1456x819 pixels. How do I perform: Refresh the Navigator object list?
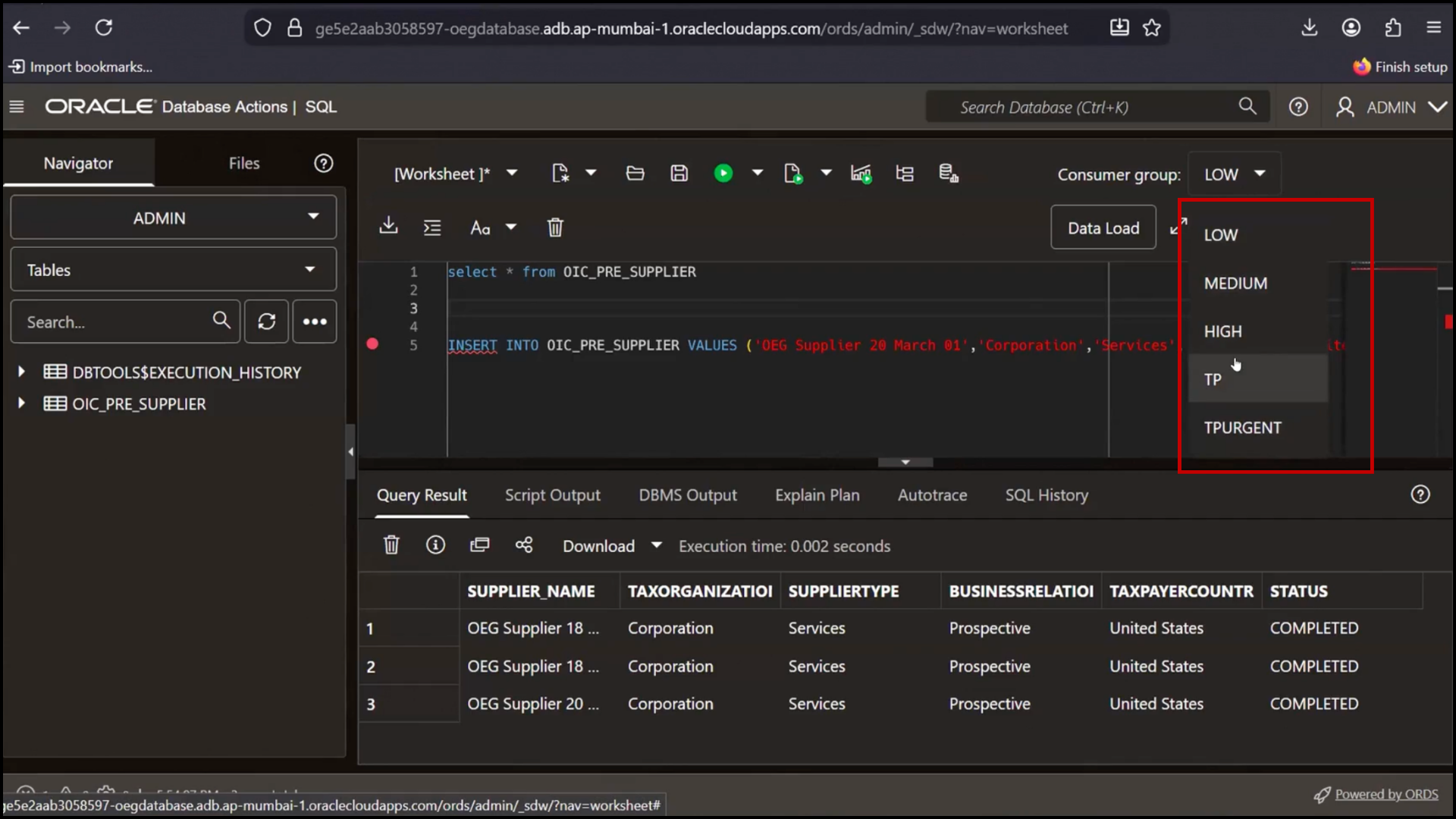[x=266, y=322]
